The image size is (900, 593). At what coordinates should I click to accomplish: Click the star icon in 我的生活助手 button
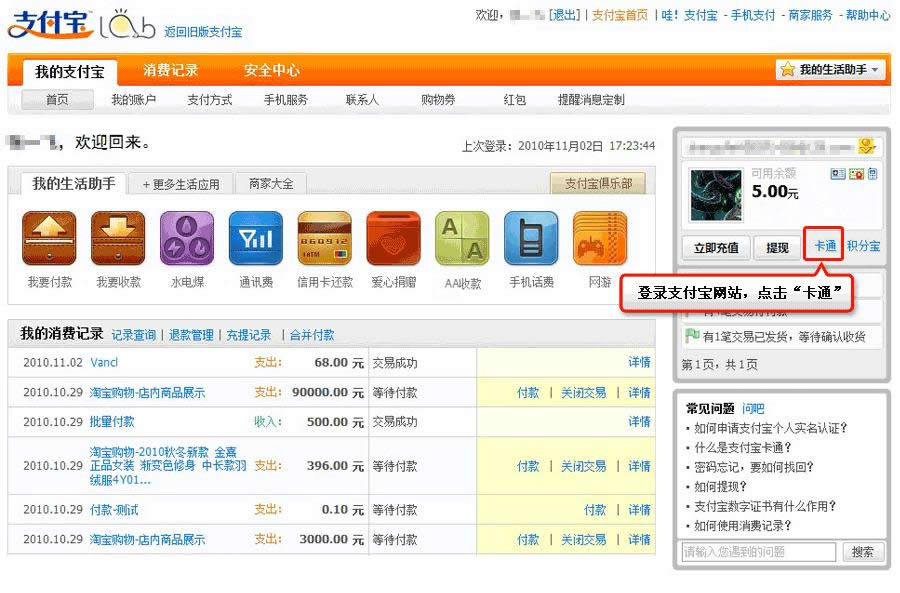(788, 70)
